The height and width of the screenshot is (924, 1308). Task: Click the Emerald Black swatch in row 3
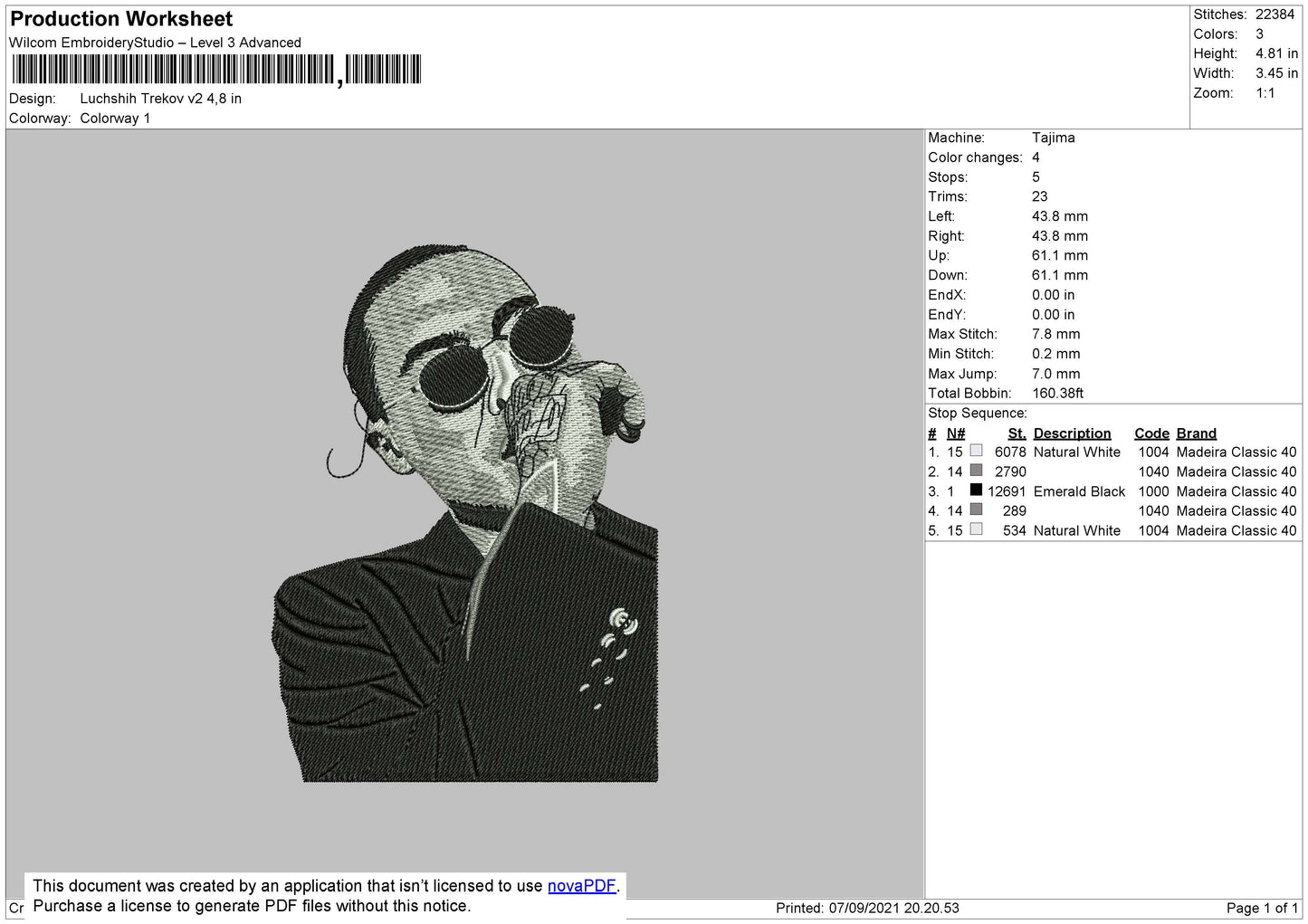976,490
